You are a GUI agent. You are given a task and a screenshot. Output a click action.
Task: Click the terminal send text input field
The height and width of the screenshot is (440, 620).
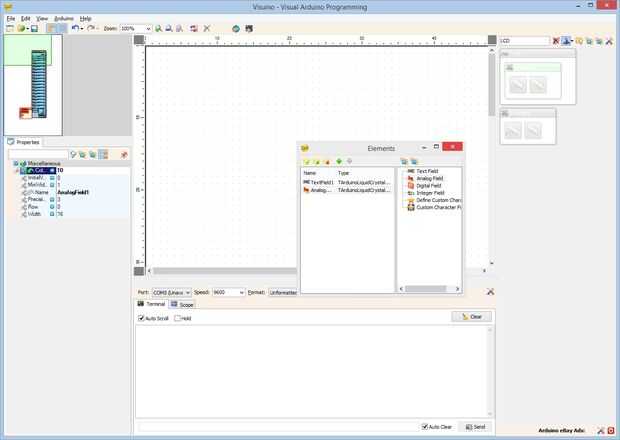[278, 427]
